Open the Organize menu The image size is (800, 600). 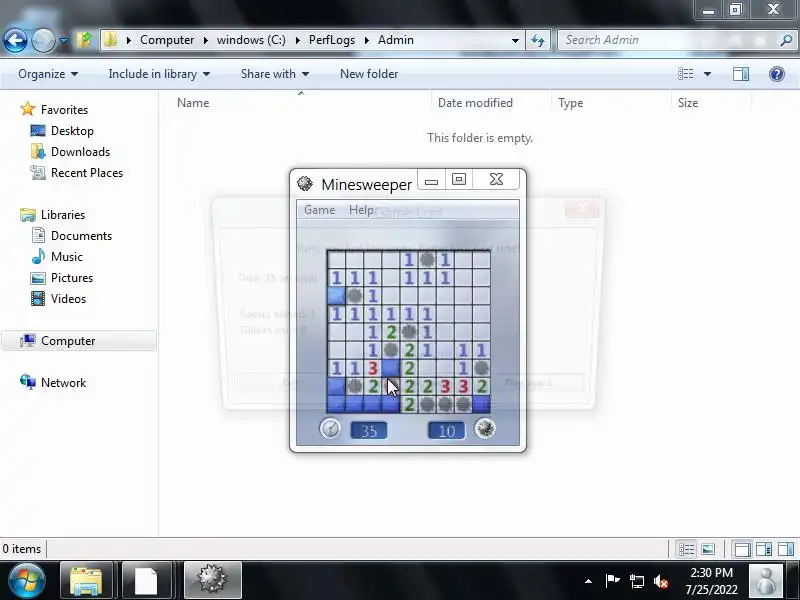(x=48, y=74)
